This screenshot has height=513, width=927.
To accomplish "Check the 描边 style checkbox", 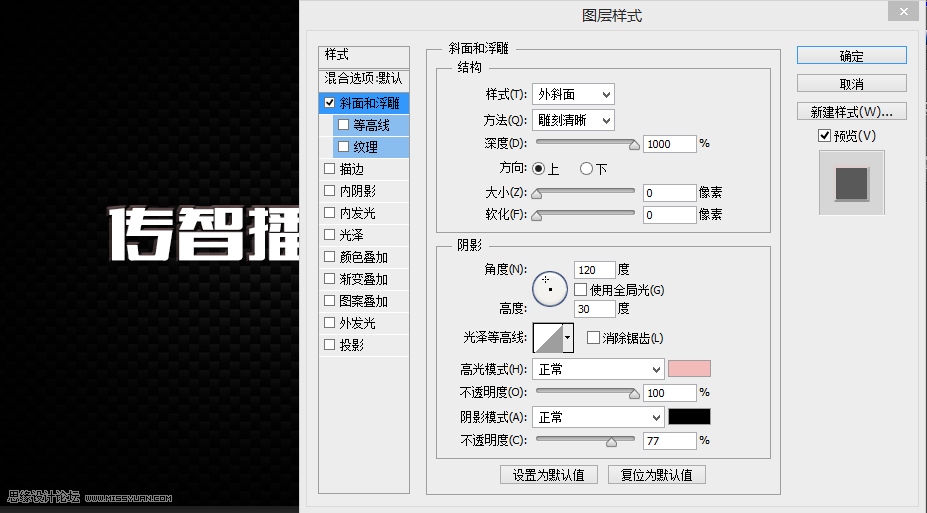I will [330, 168].
